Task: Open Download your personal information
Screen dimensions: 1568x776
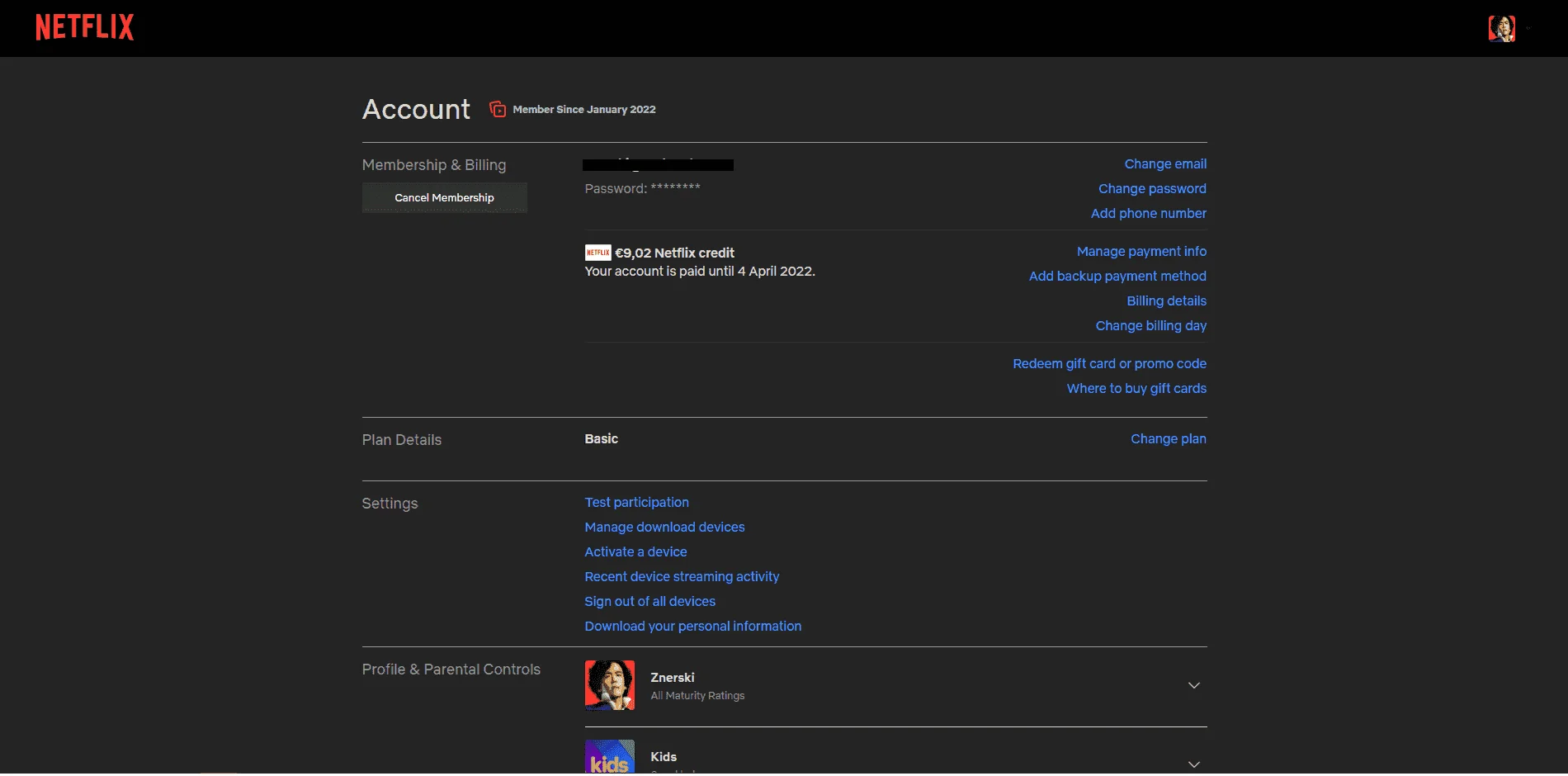Action: tap(692, 626)
